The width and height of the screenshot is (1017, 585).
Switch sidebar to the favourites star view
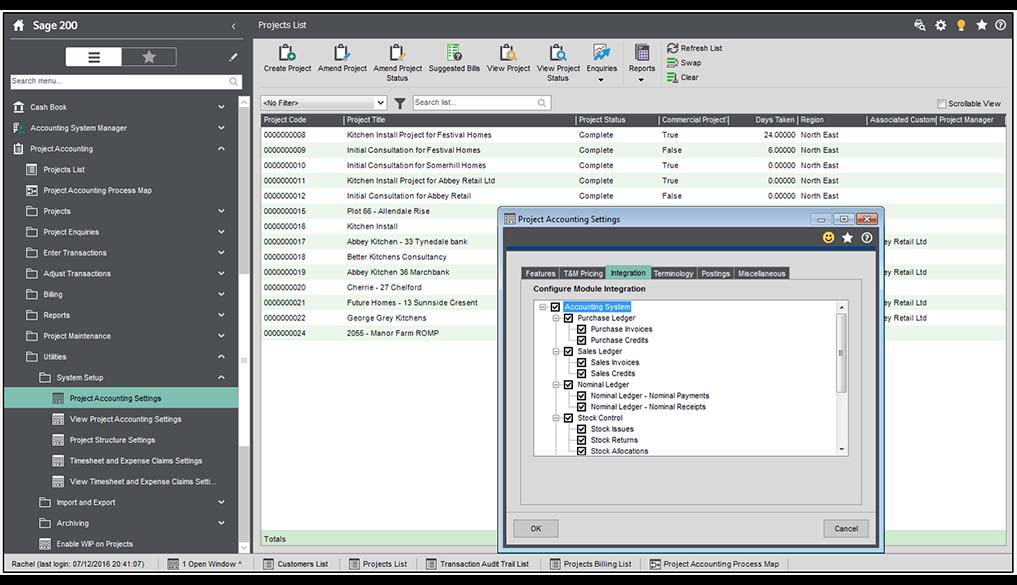pyautogui.click(x=149, y=57)
